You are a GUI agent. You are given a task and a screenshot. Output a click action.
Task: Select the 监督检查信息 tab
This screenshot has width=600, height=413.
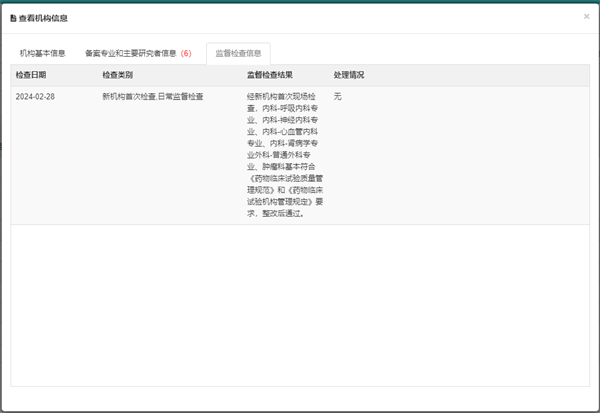pos(238,53)
